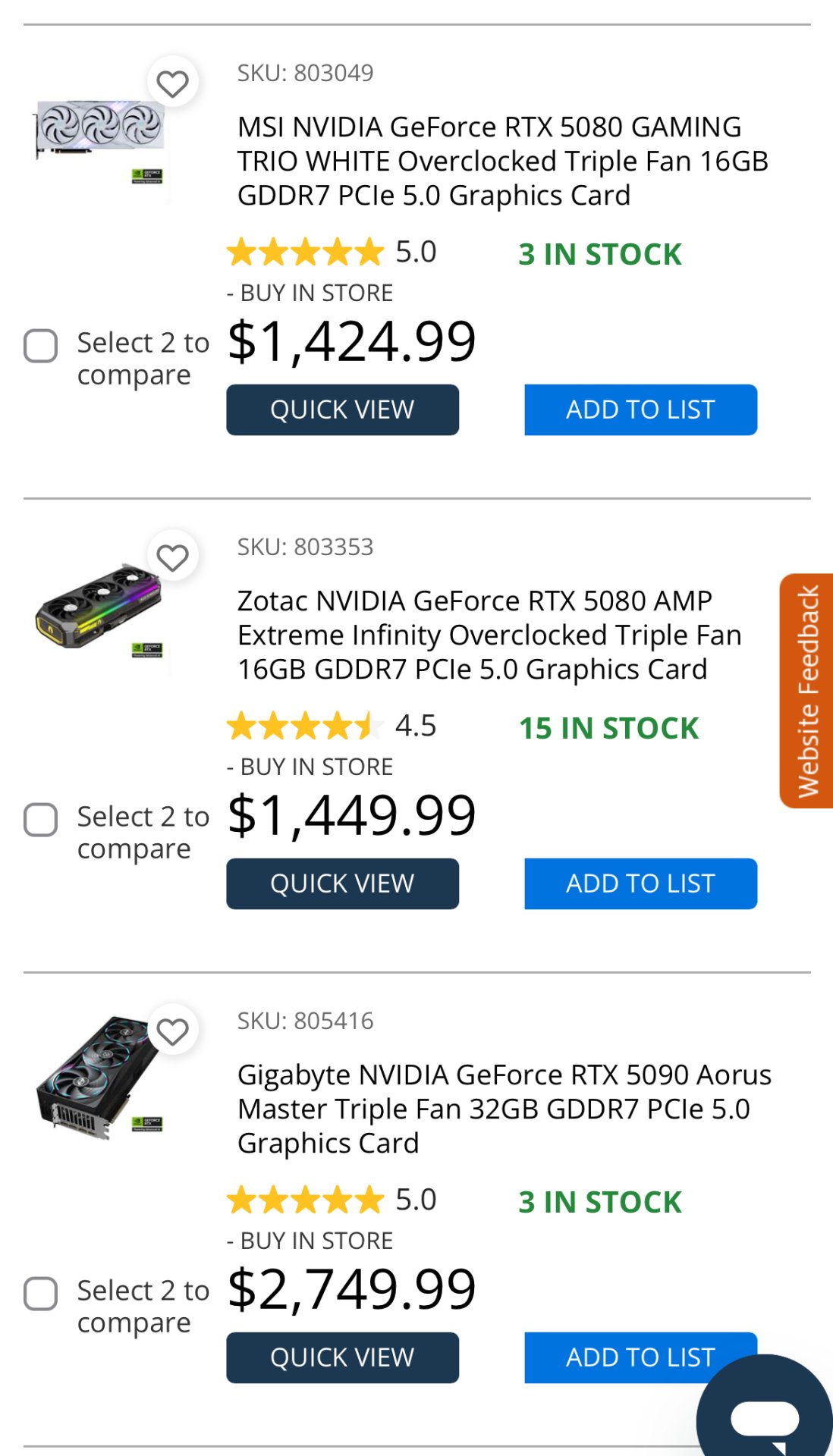Image resolution: width=833 pixels, height=1456 pixels.
Task: Favorite the Zotac RTX 5080 heart icon
Action: (x=172, y=557)
